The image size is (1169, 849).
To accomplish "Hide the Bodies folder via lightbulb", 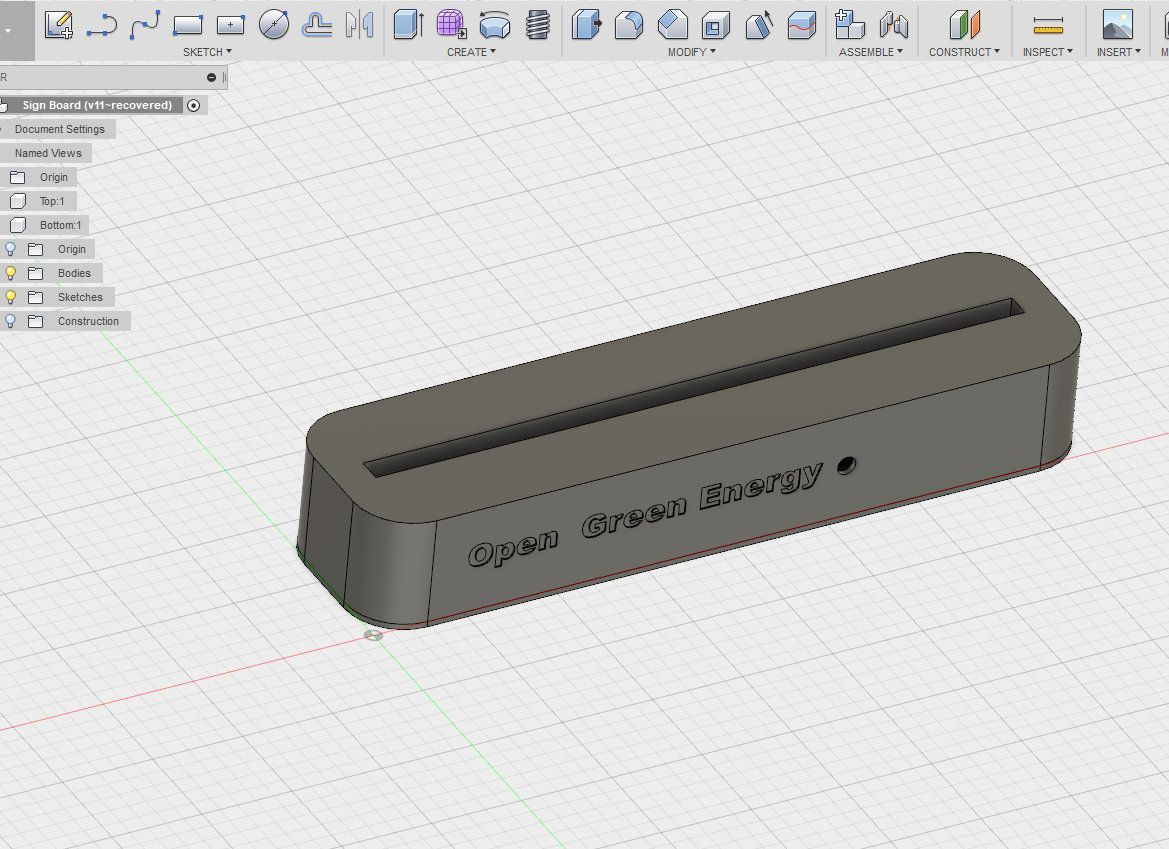I will pos(11,273).
